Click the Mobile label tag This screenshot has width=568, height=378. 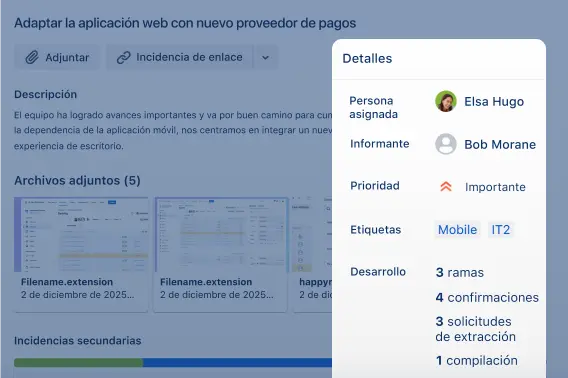point(458,229)
